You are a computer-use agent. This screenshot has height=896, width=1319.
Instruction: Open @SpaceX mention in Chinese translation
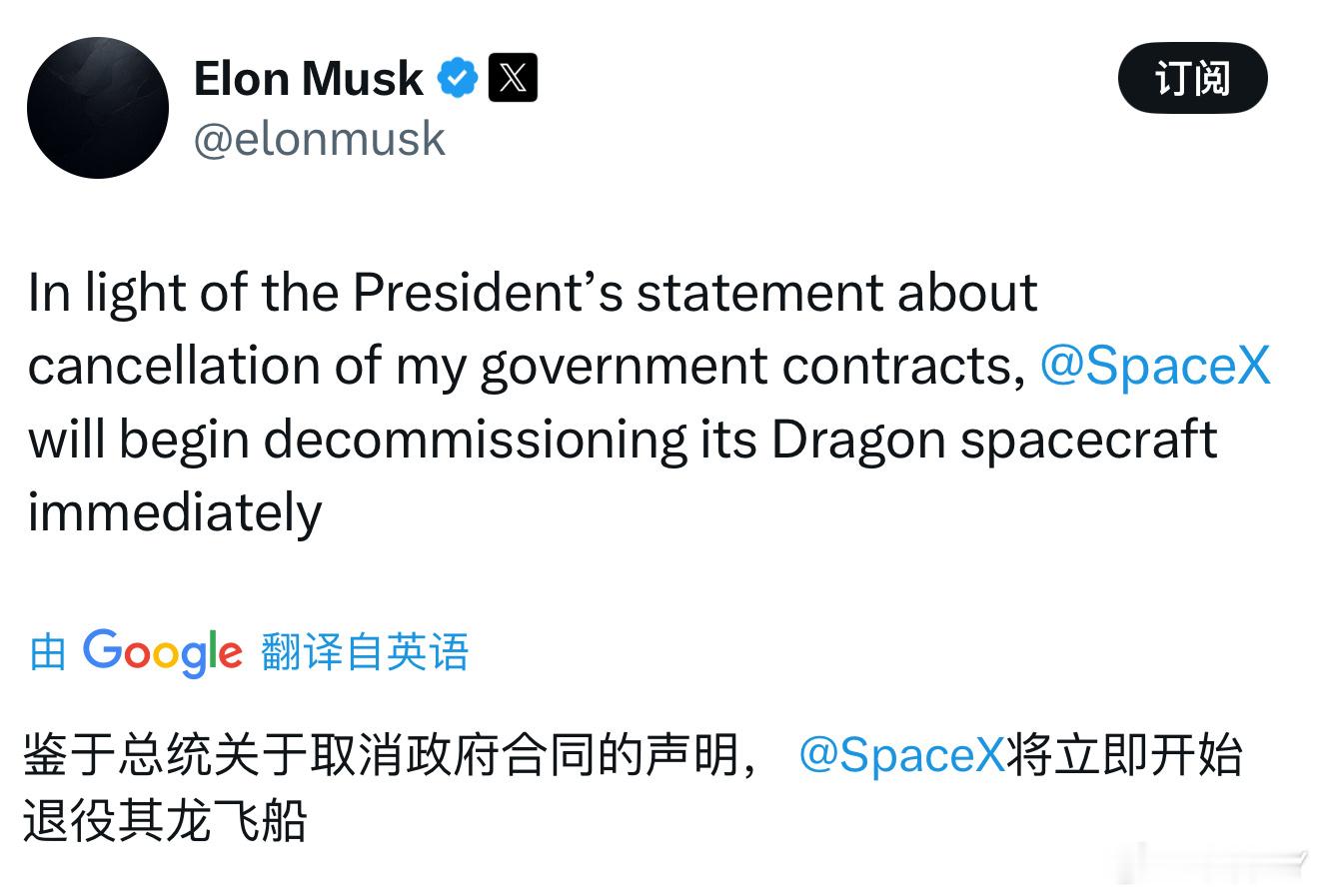coord(901,755)
